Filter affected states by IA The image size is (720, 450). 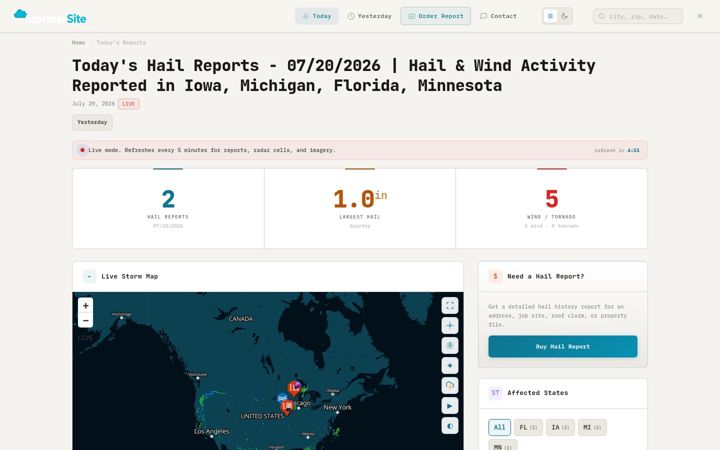[x=560, y=428]
